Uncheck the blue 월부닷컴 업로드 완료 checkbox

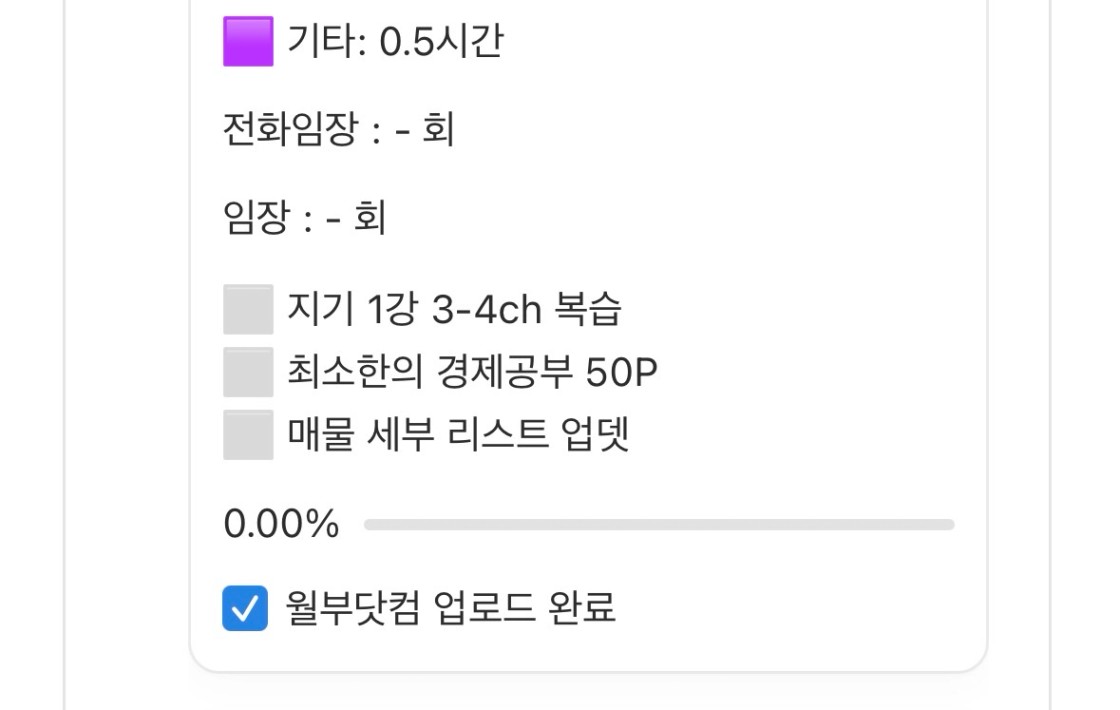click(x=245, y=608)
